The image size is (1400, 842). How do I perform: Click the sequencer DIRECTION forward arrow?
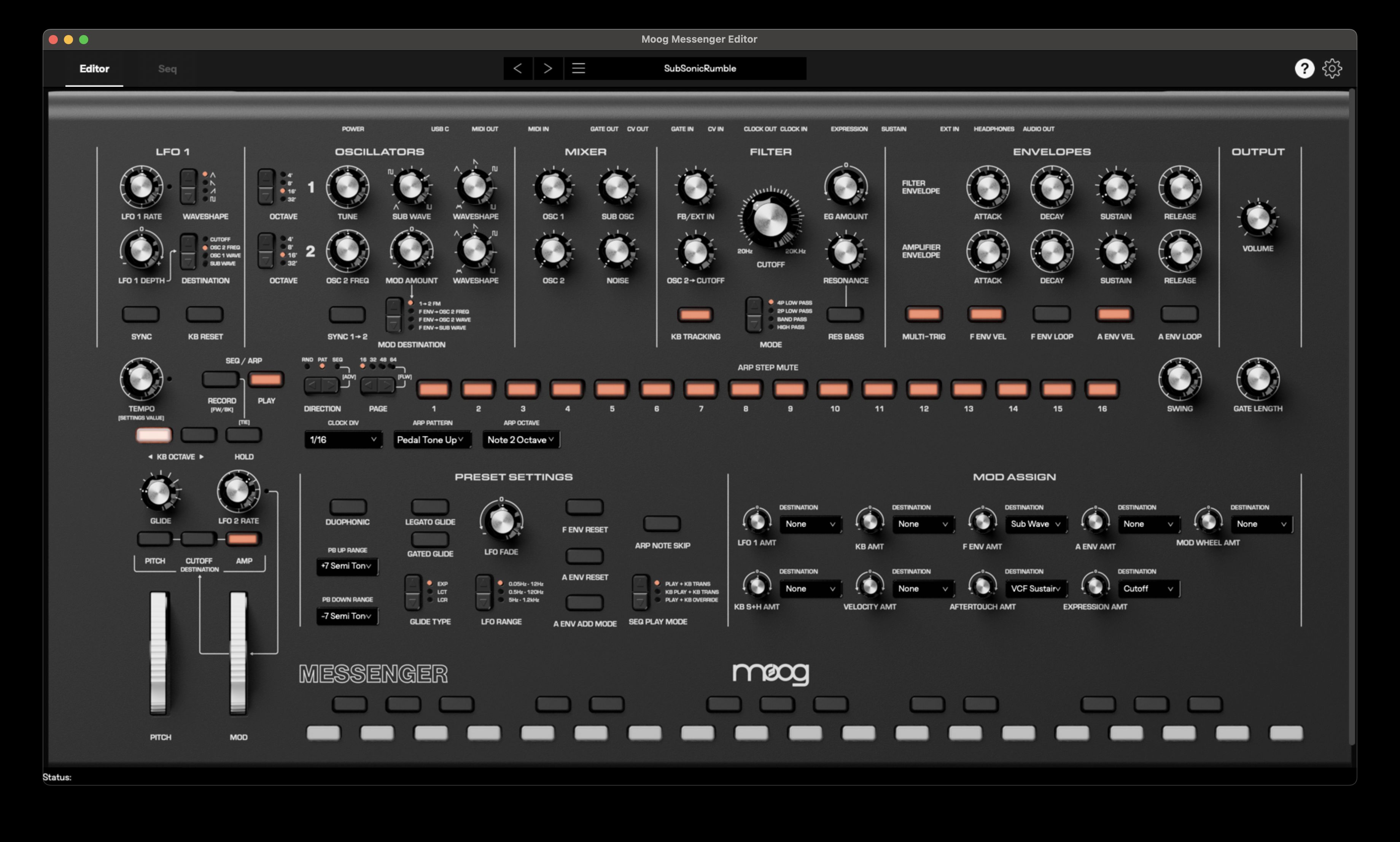point(331,385)
